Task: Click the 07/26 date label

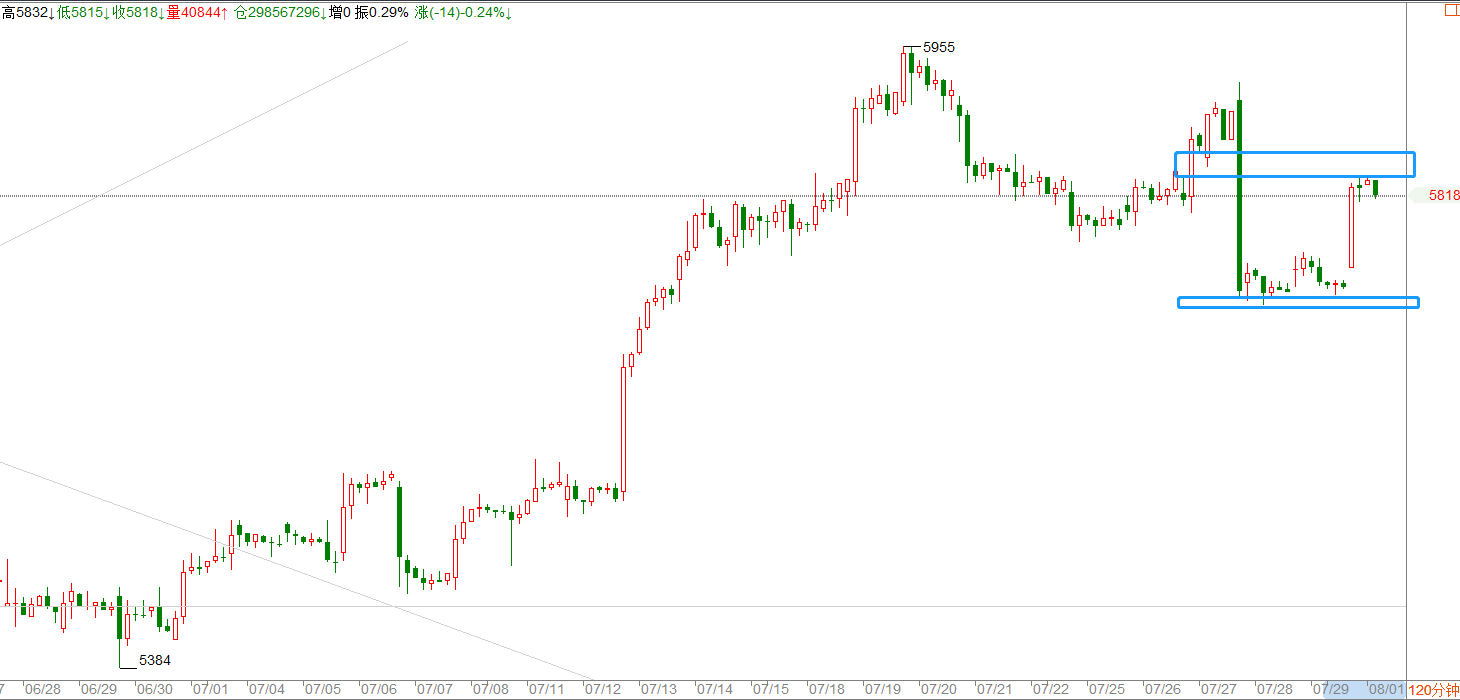Action: [x=1163, y=690]
